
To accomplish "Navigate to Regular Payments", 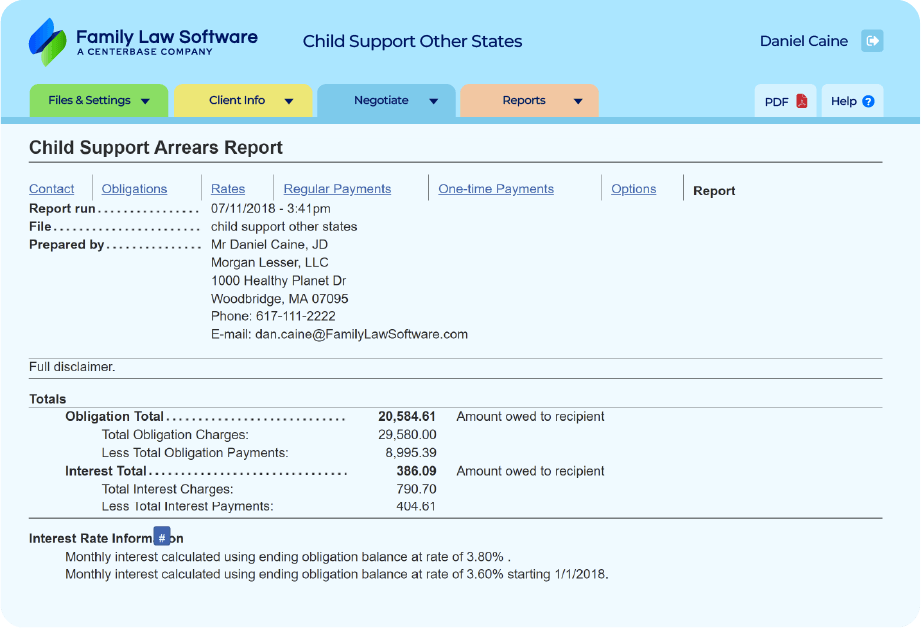I will click(337, 189).
